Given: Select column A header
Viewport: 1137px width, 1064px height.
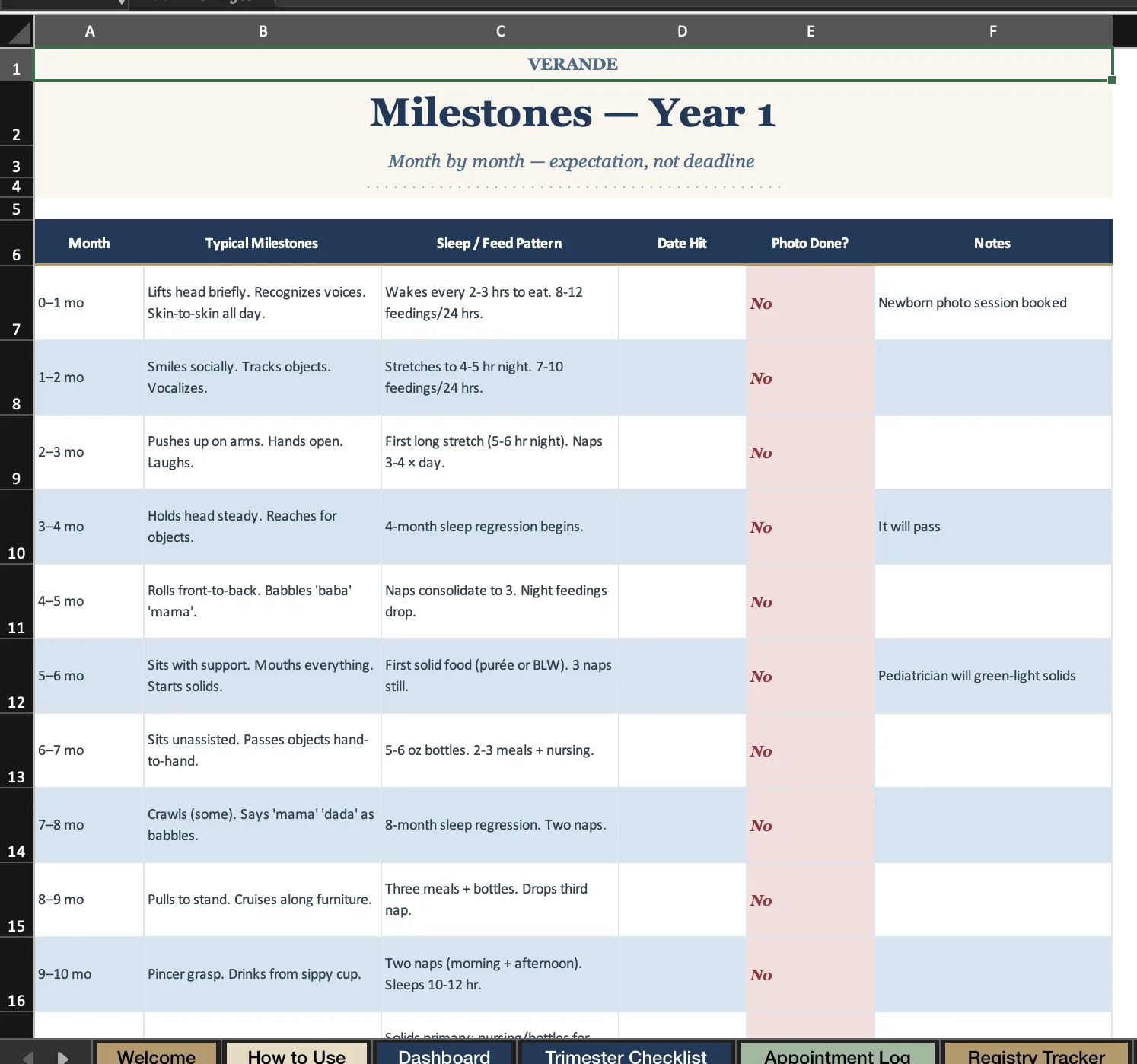Looking at the screenshot, I should [90, 31].
